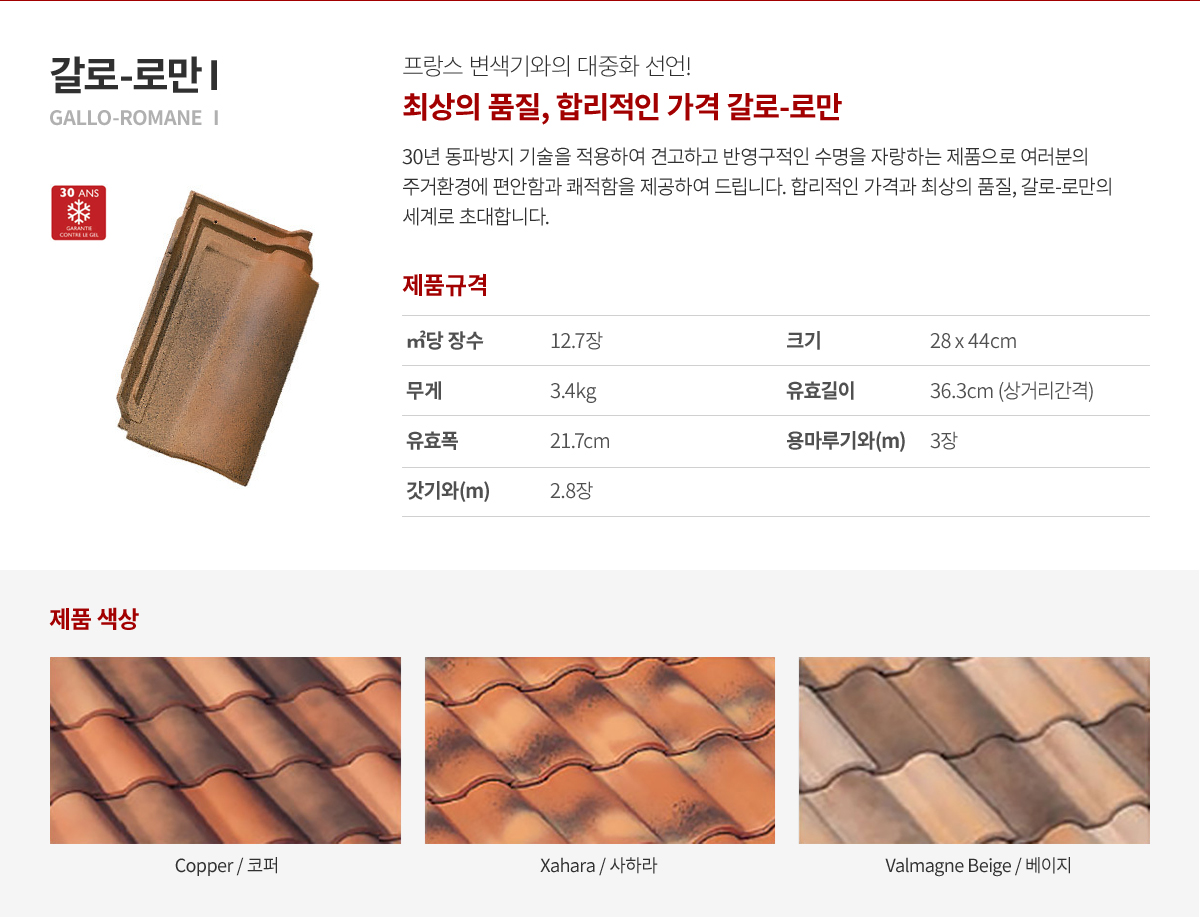
Task: Select the Xahara color tile thumbnail
Action: pyautogui.click(x=600, y=750)
